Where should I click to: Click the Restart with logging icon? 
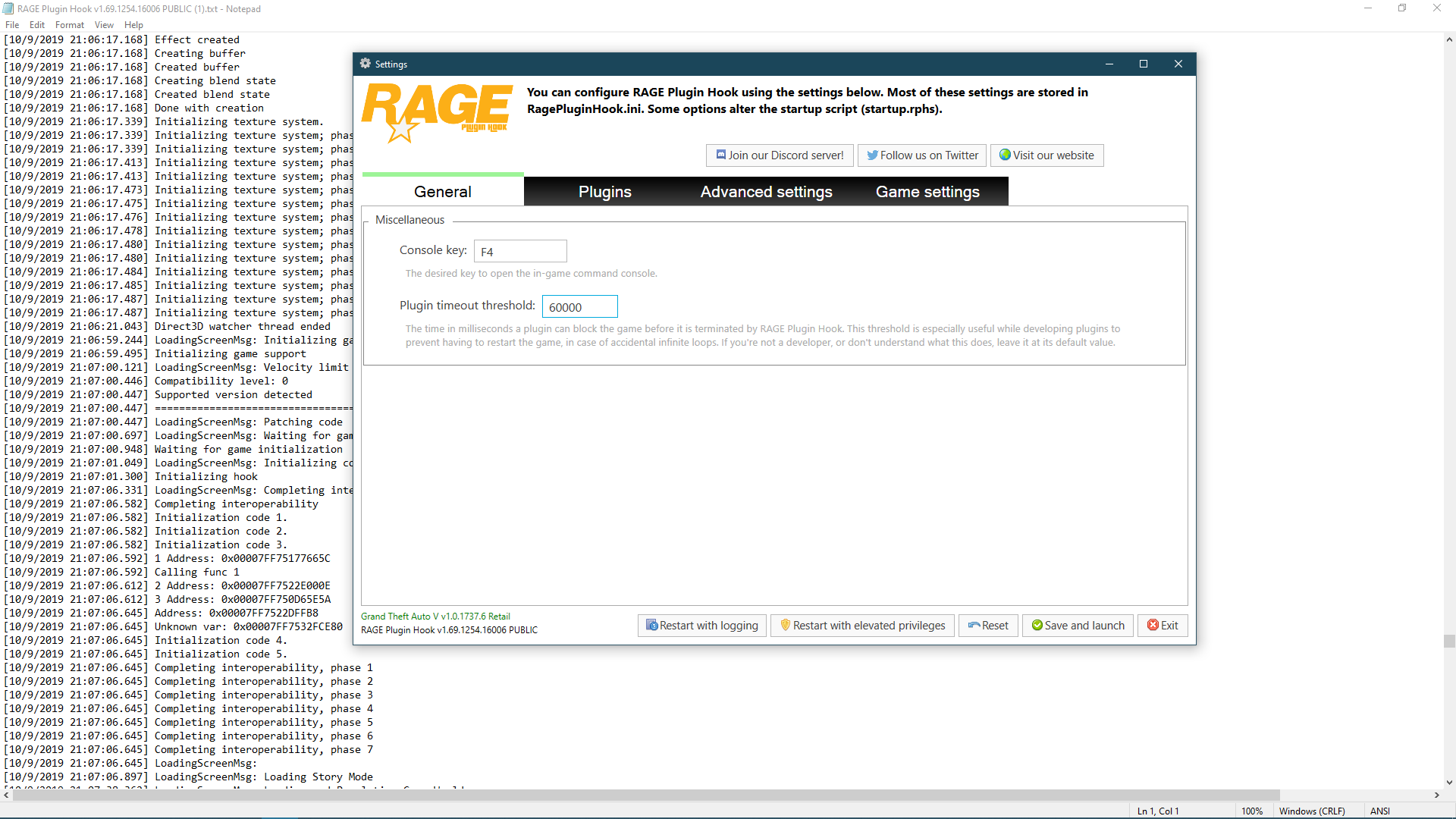tap(651, 626)
